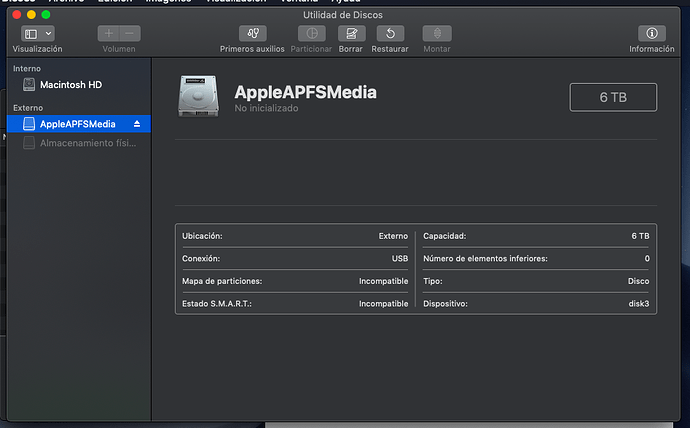Image resolution: width=690 pixels, height=428 pixels.
Task: Click the Montar mount icon
Action: coord(437,33)
